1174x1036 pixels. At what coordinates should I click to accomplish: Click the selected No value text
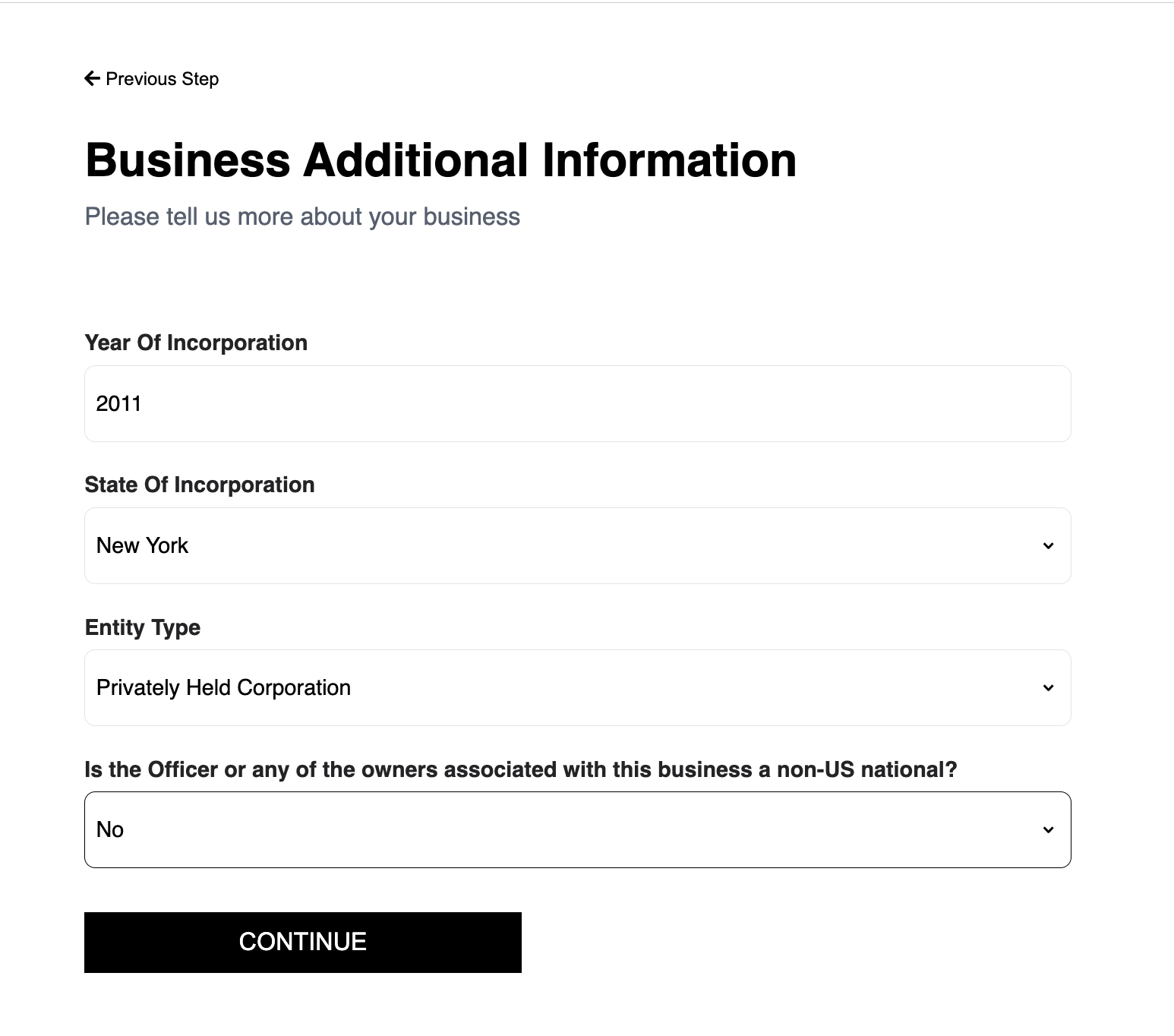tap(110, 829)
